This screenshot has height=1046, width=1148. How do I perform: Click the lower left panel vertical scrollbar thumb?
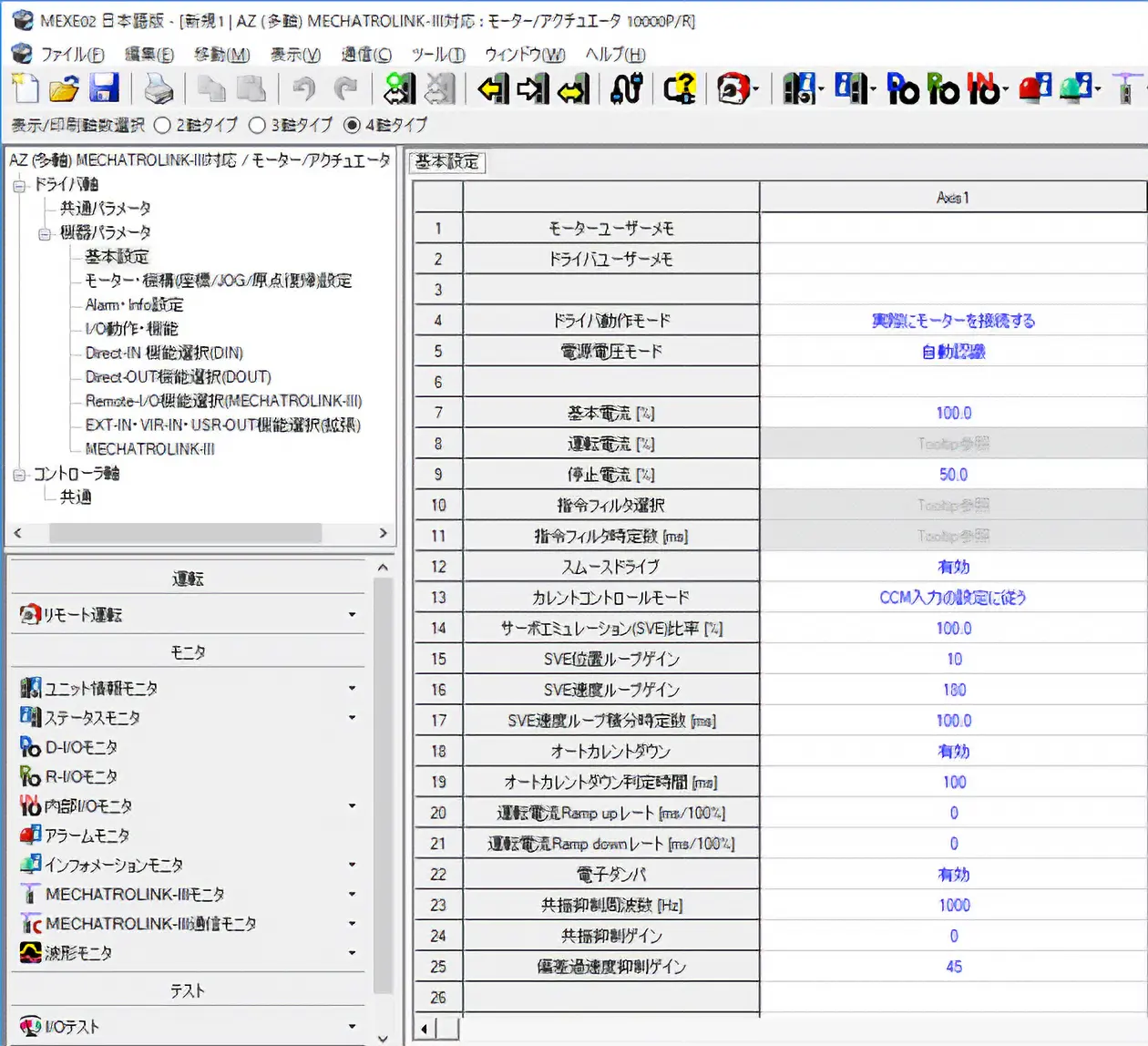[383, 786]
